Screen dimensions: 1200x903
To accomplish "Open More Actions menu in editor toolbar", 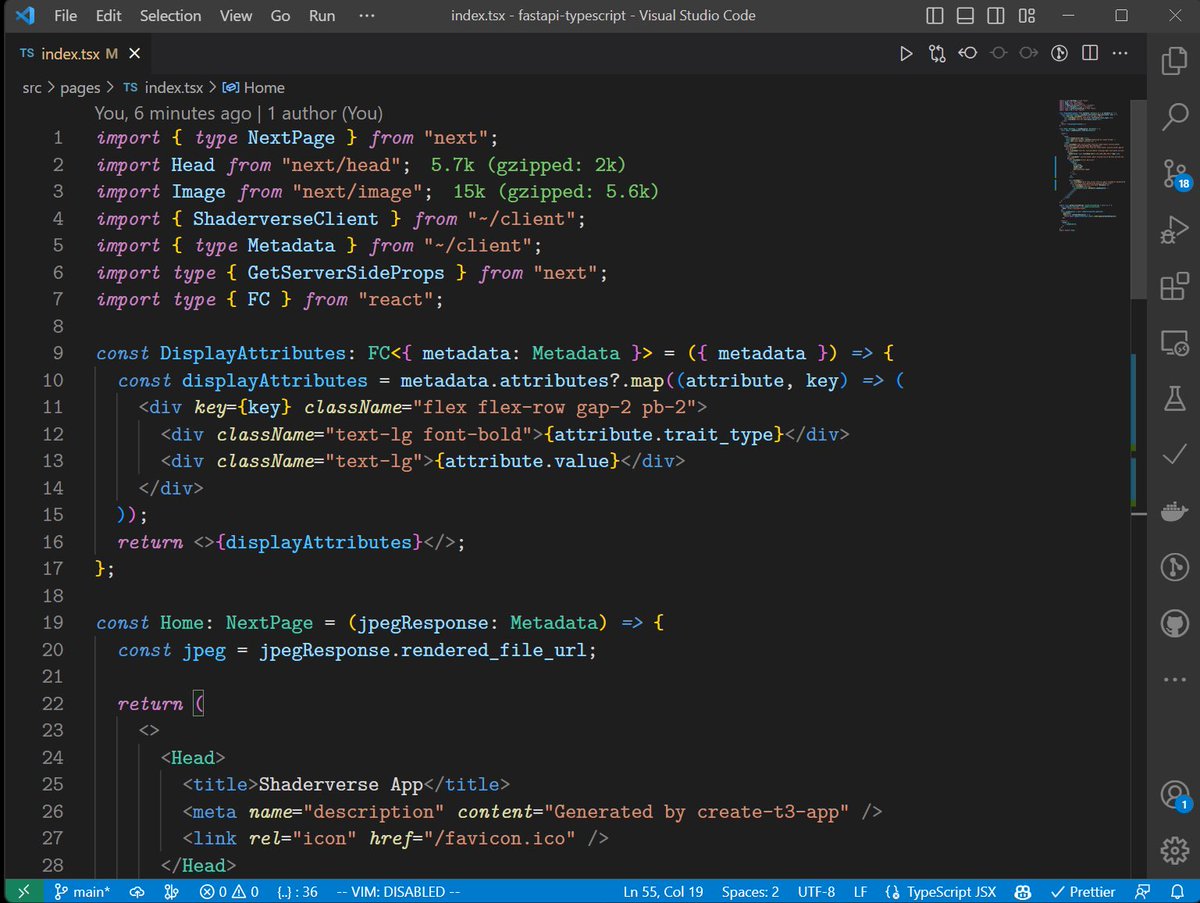I will click(x=1120, y=54).
